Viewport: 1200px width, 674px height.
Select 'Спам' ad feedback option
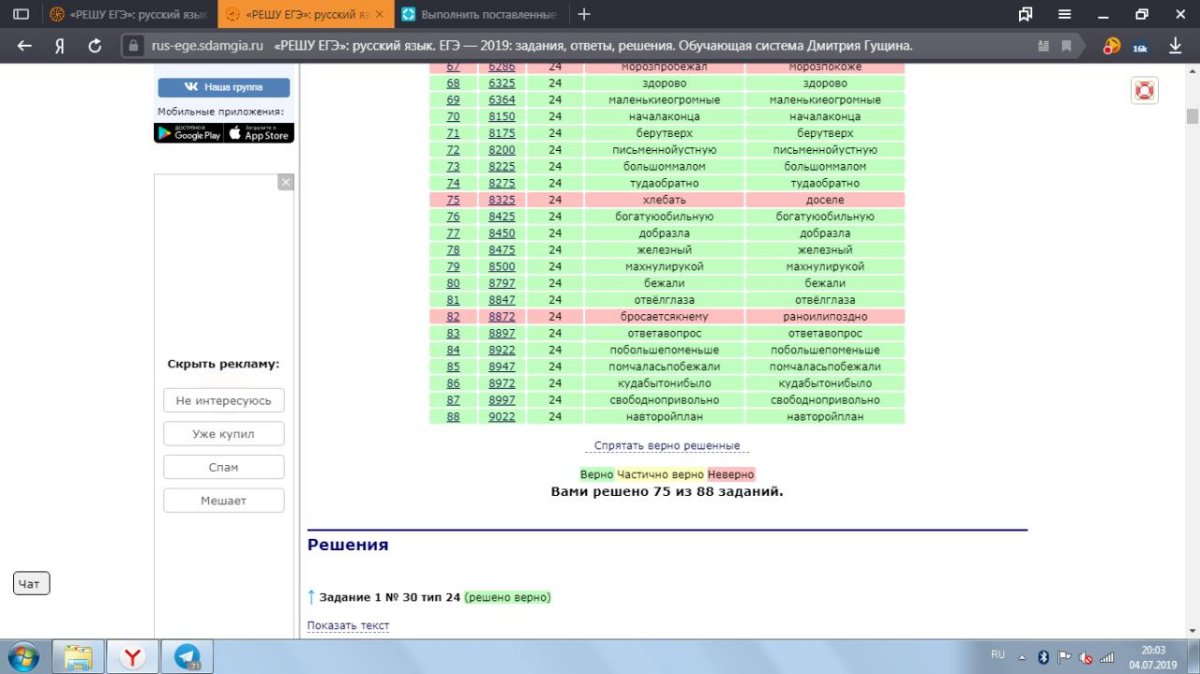(224, 467)
